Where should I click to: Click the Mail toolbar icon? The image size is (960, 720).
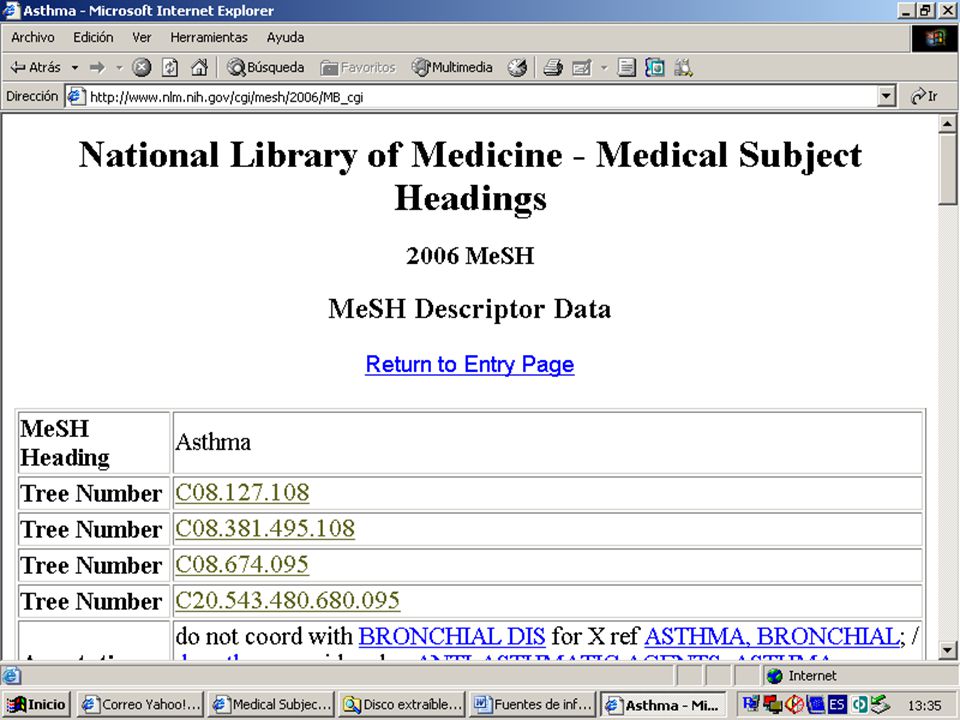[x=581, y=67]
